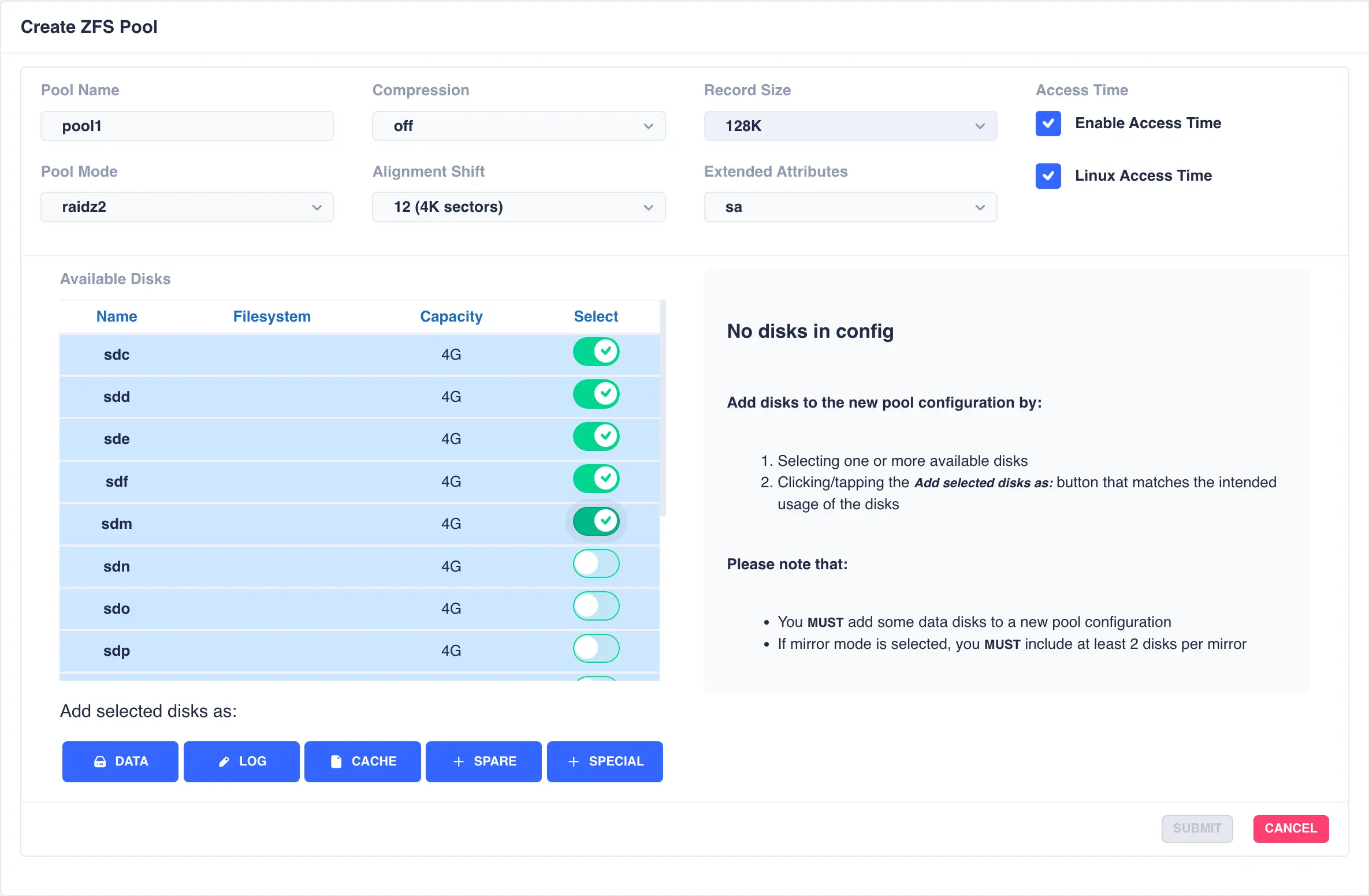1369x896 pixels.
Task: Uncheck Enable Access Time checkbox
Action: (x=1048, y=124)
